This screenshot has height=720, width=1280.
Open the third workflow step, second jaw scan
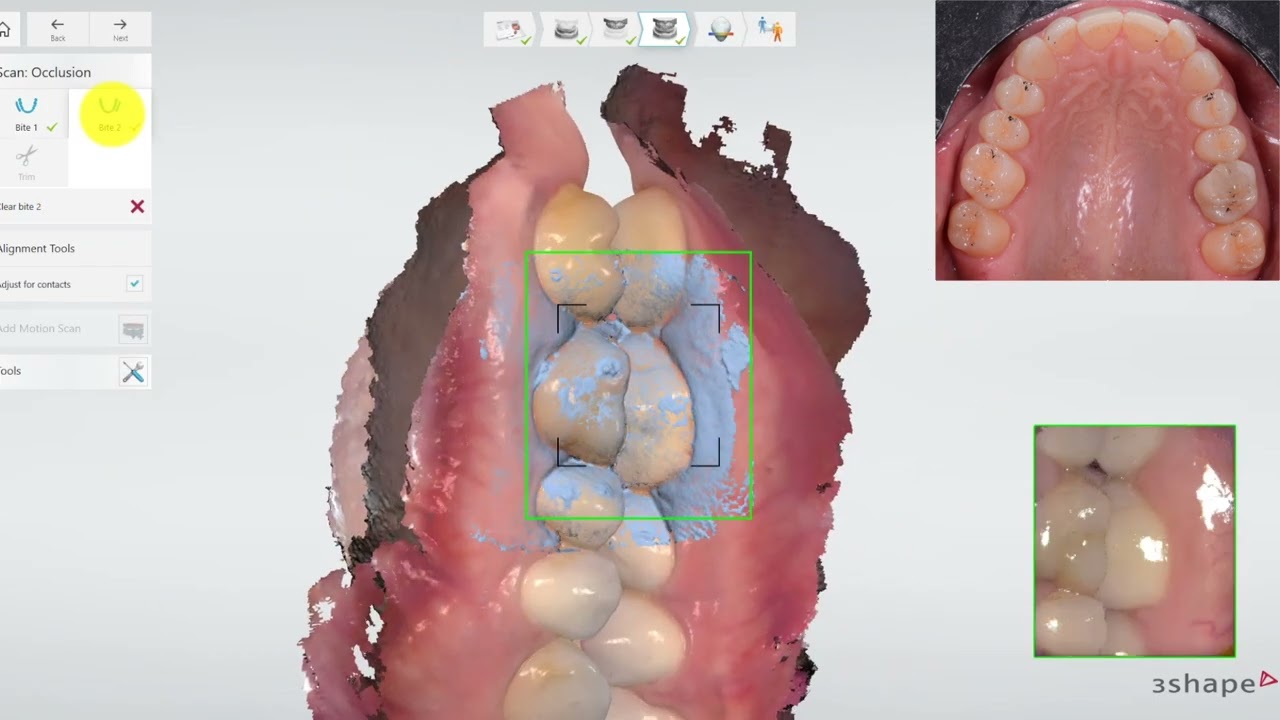614,30
